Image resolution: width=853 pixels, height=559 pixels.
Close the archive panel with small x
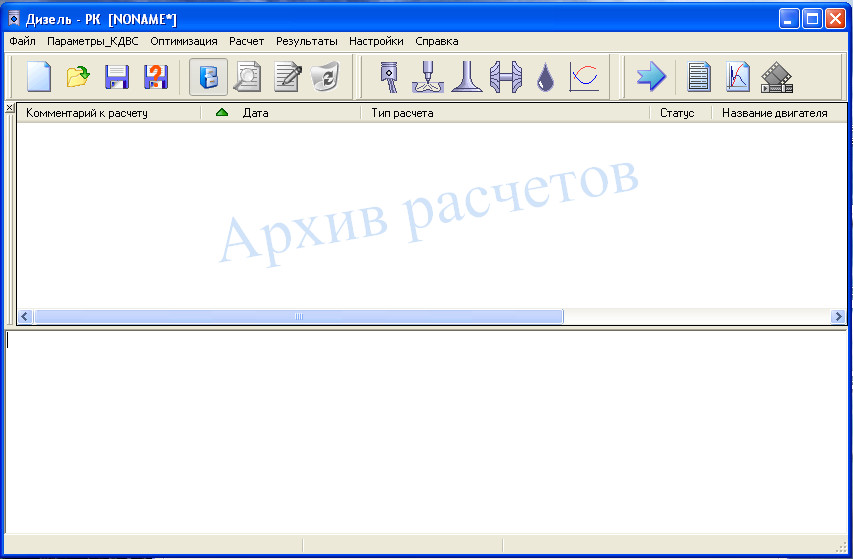tap(9, 107)
